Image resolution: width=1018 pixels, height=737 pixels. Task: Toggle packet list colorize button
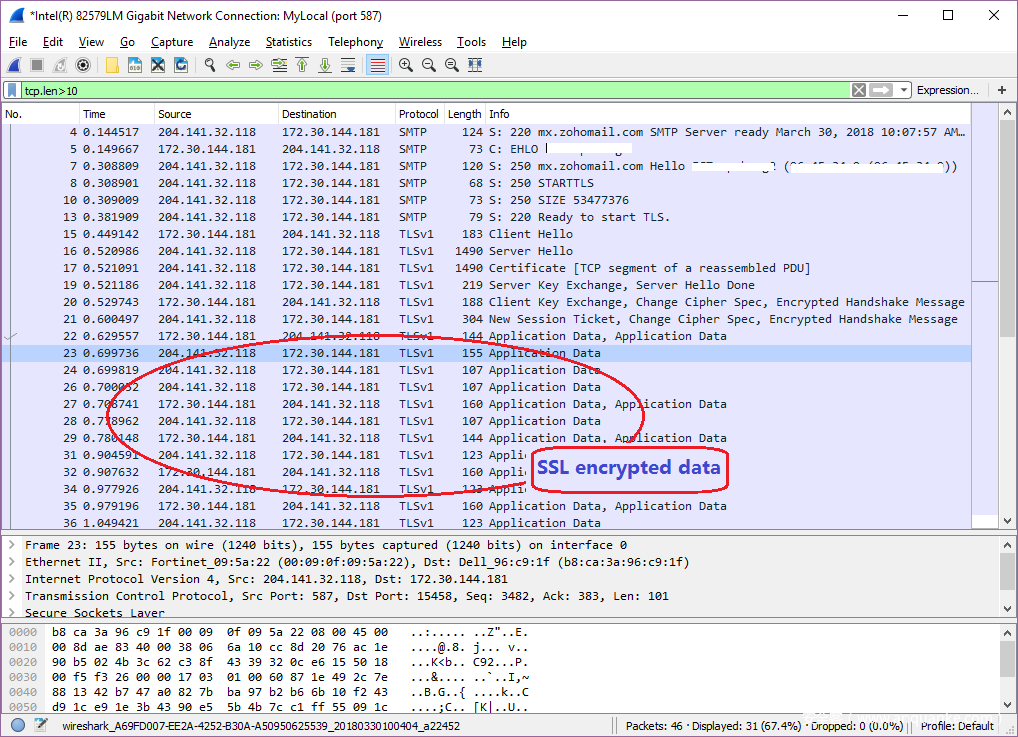tap(377, 65)
